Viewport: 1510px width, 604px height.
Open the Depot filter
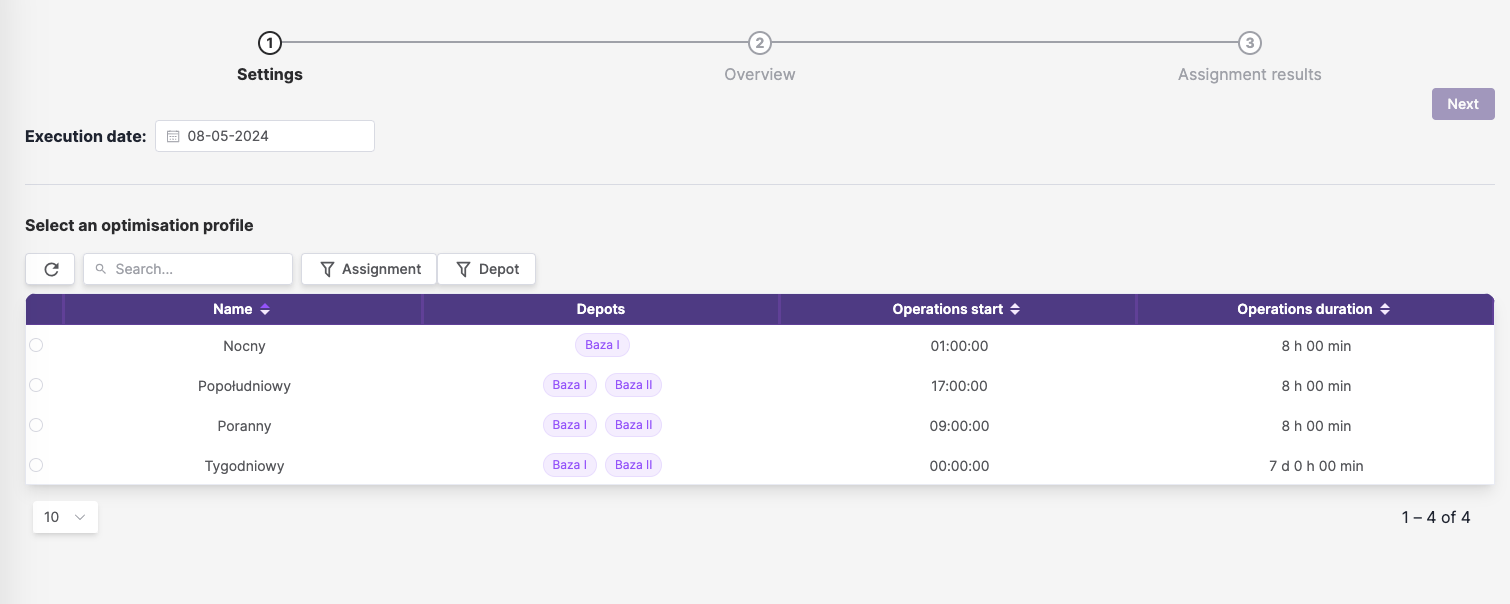[x=487, y=269]
